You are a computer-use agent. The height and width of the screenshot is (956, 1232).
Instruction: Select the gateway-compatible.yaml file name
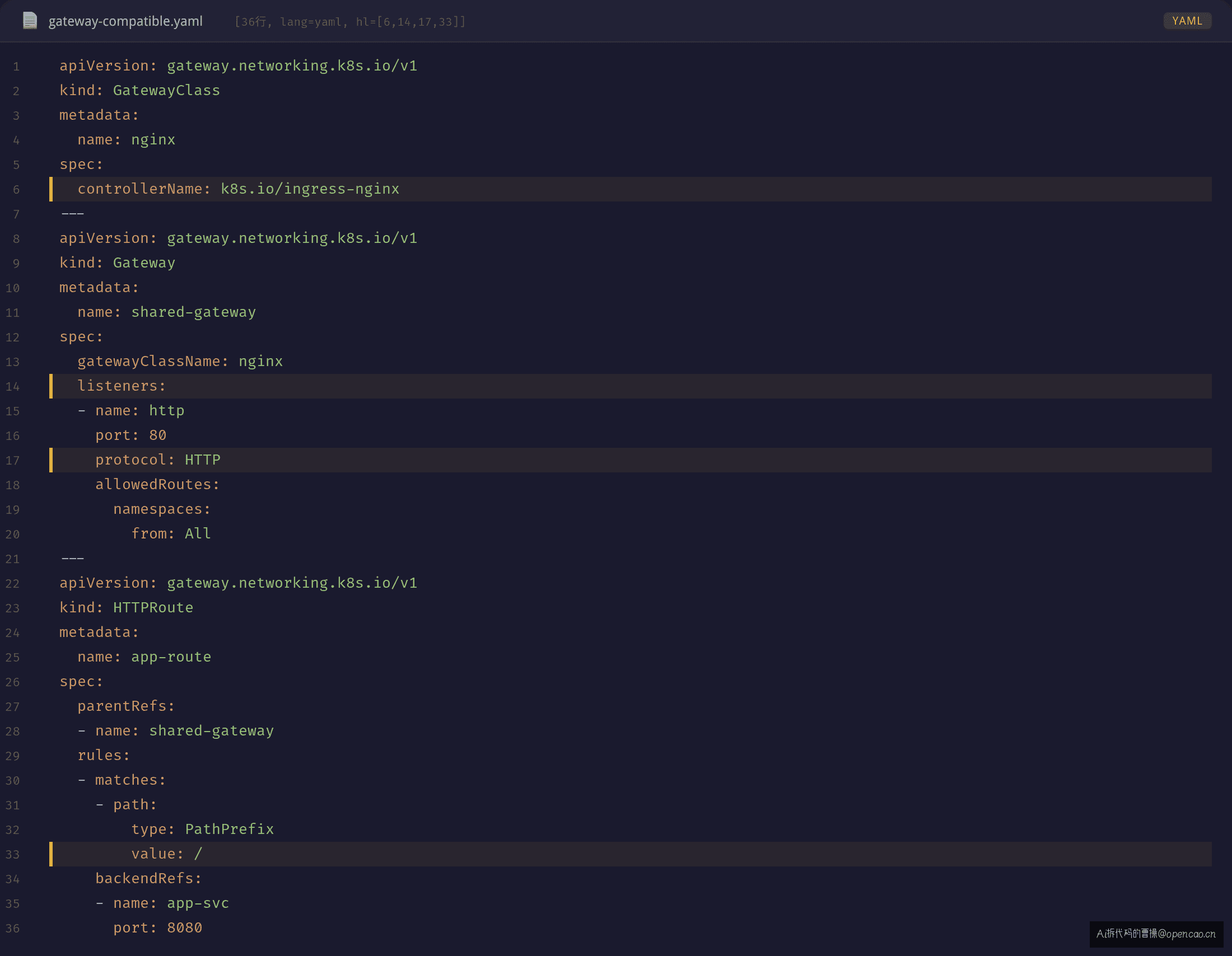pos(125,21)
